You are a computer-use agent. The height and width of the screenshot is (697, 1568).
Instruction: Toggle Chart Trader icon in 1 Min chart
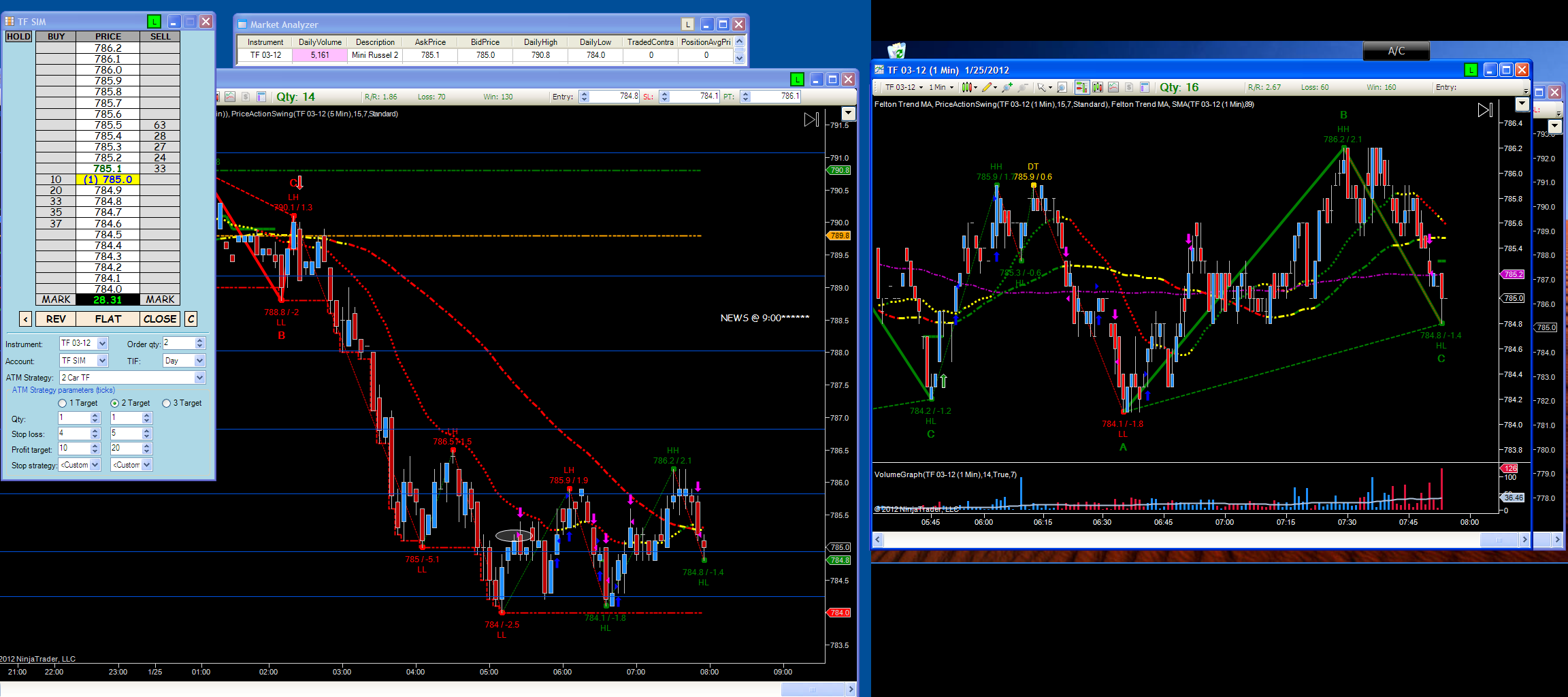[x=1082, y=87]
